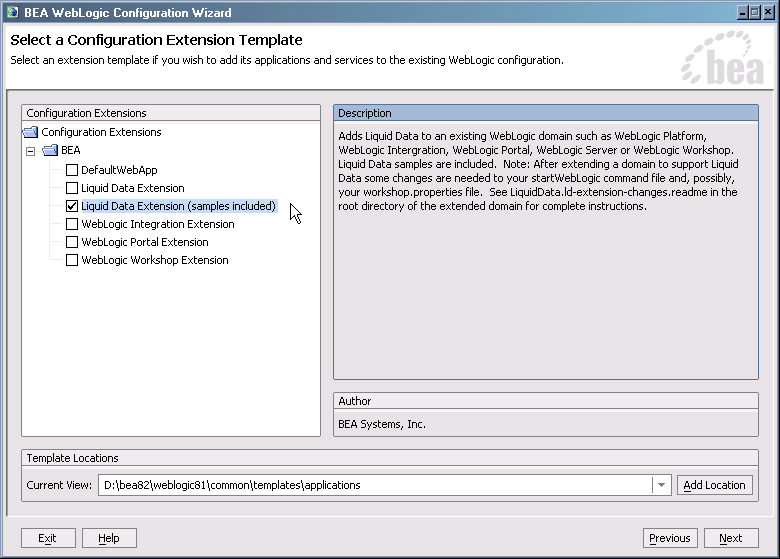The height and width of the screenshot is (559, 780).
Task: Click the Description panel text area
Action: coord(546,250)
